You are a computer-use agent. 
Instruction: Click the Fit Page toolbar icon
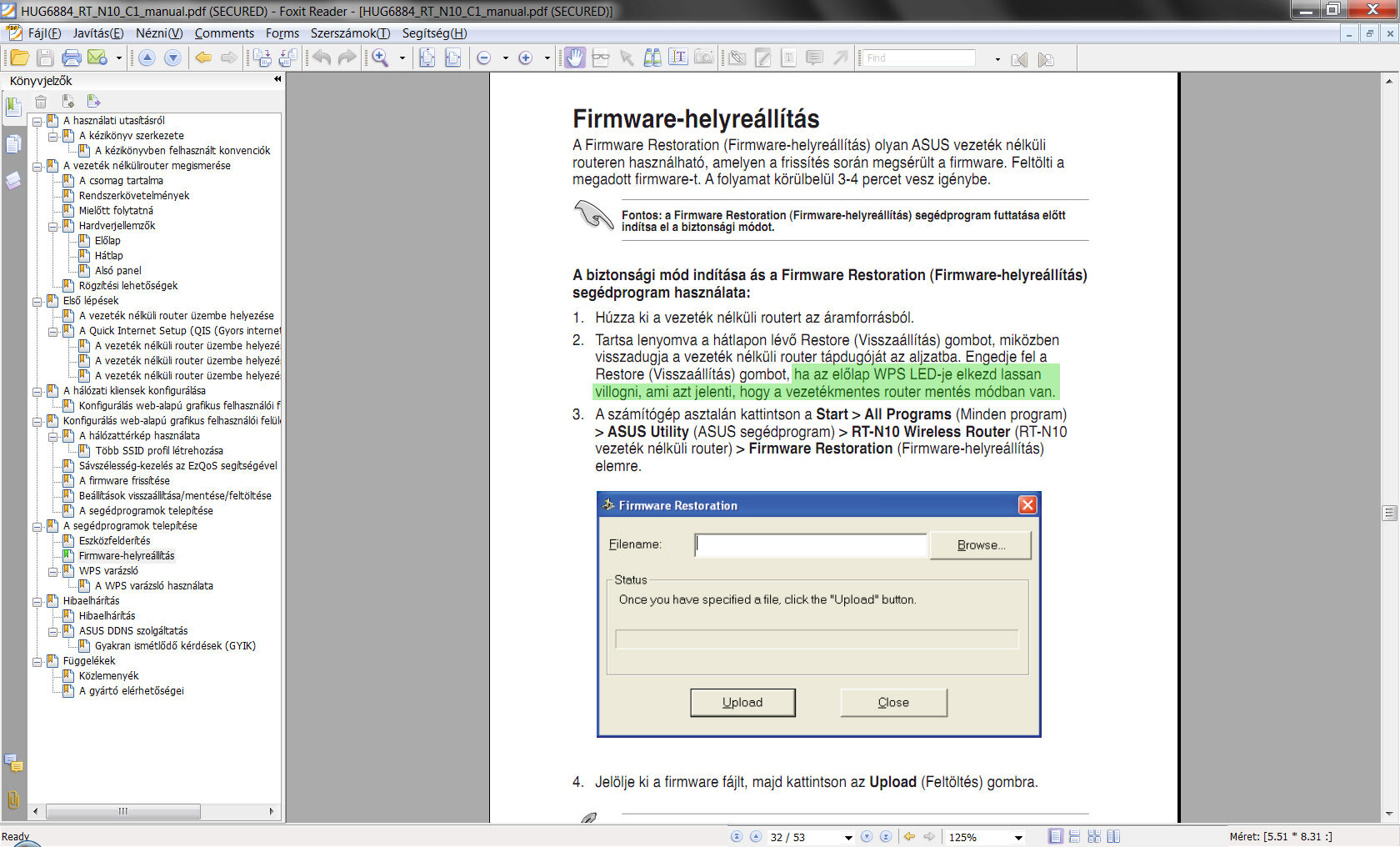[427, 58]
